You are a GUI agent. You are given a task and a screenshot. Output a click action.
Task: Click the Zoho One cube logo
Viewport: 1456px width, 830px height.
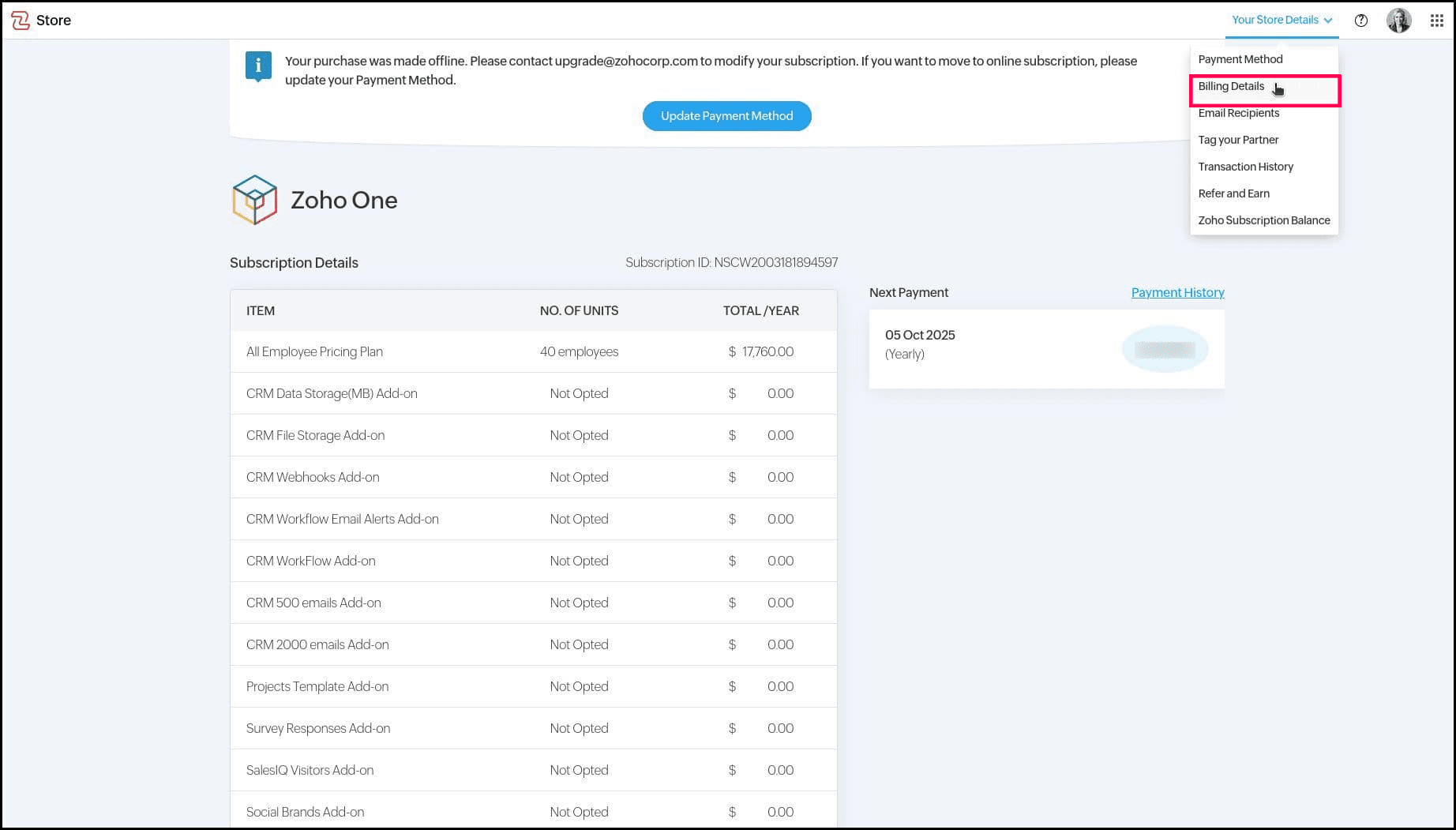[254, 200]
